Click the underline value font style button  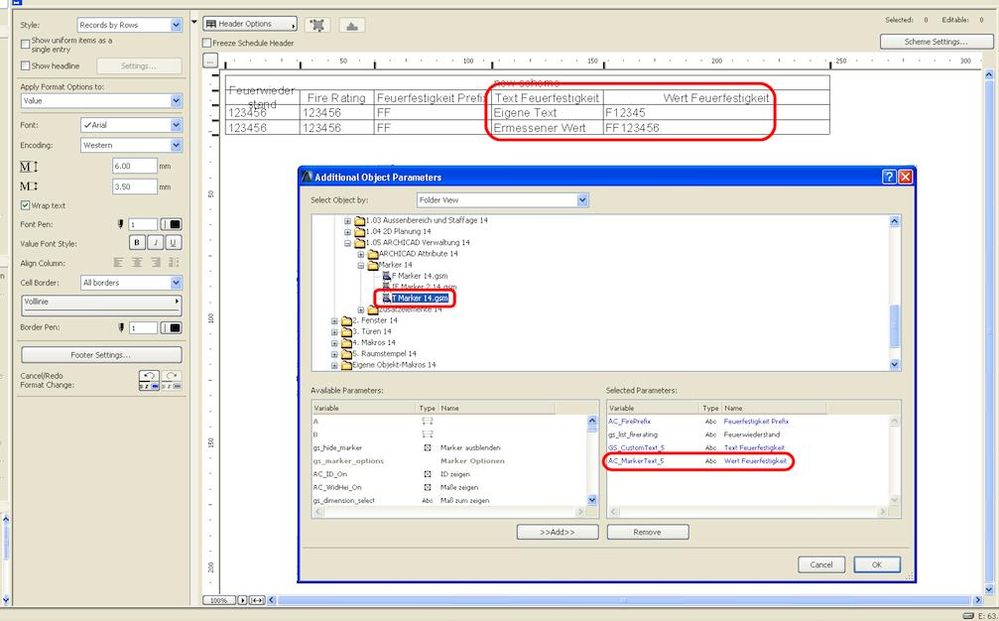pos(173,243)
